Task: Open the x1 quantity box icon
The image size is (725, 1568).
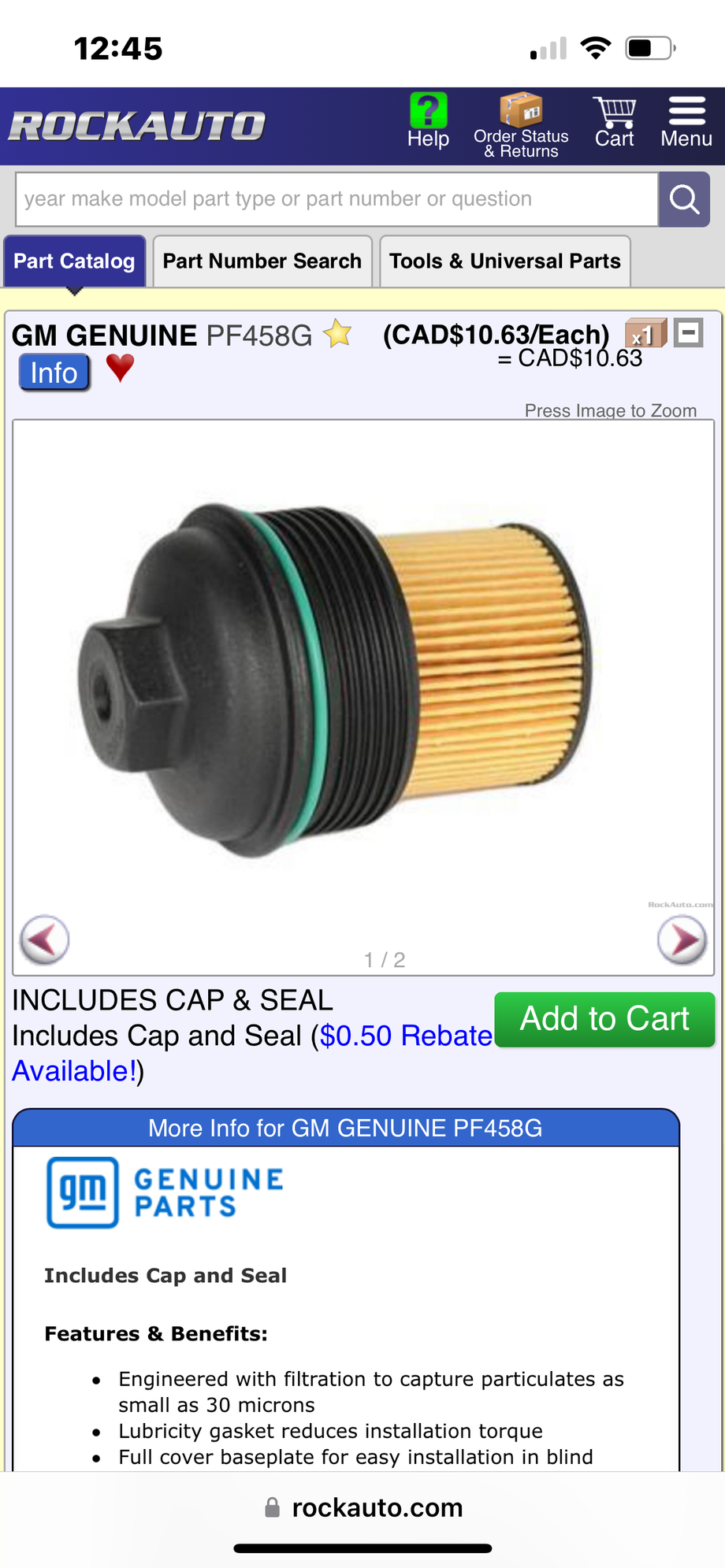Action: [x=645, y=334]
